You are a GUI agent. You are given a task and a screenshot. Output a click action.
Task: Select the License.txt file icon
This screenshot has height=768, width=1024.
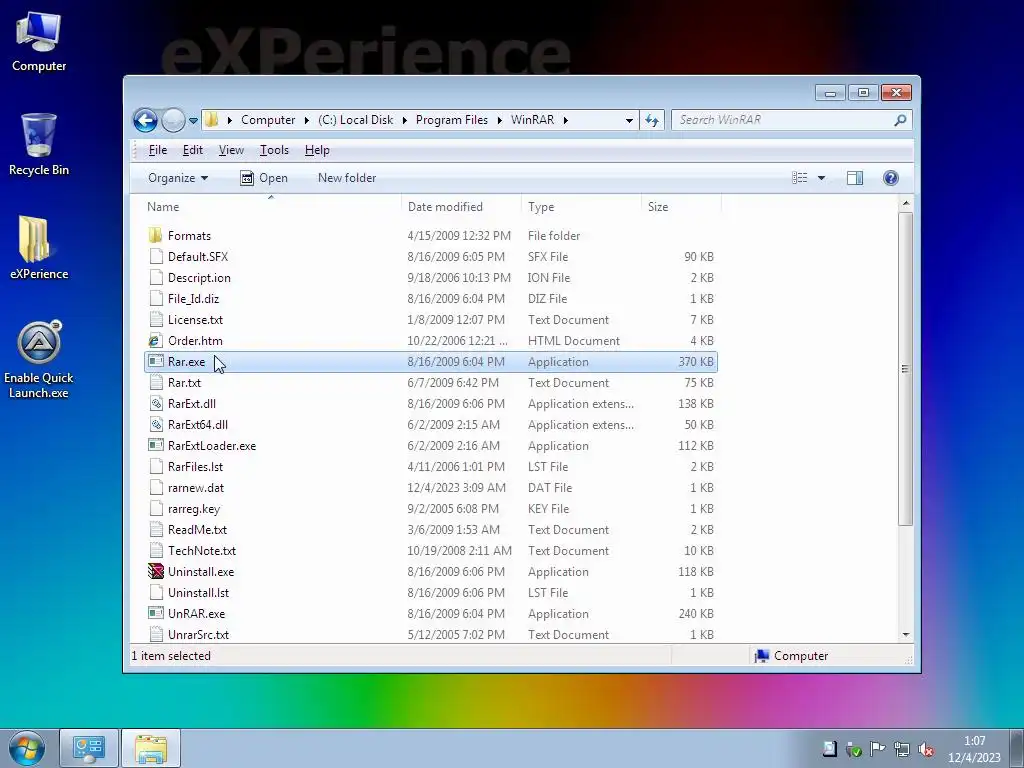point(155,320)
